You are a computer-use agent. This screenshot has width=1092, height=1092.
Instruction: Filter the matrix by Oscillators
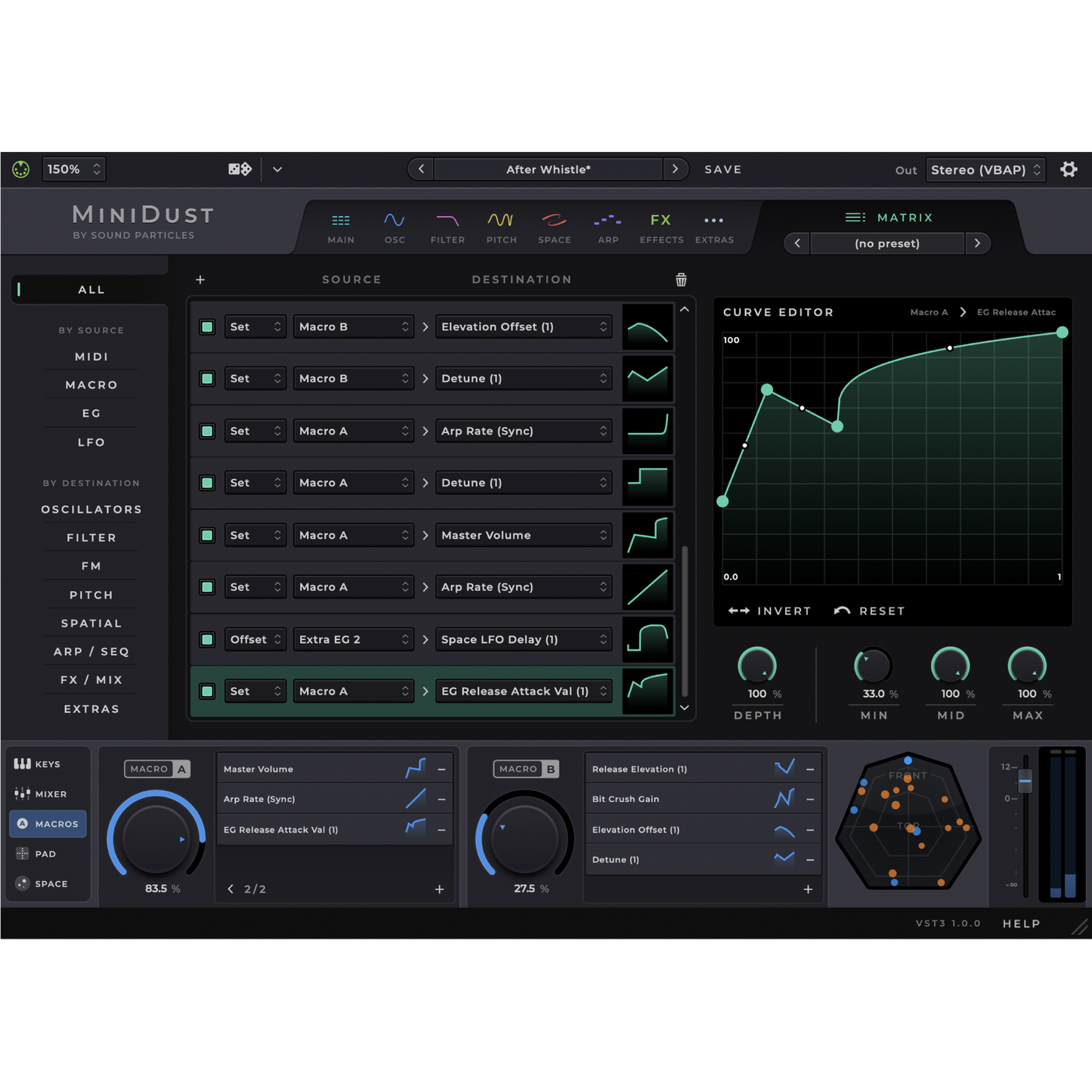(x=91, y=509)
